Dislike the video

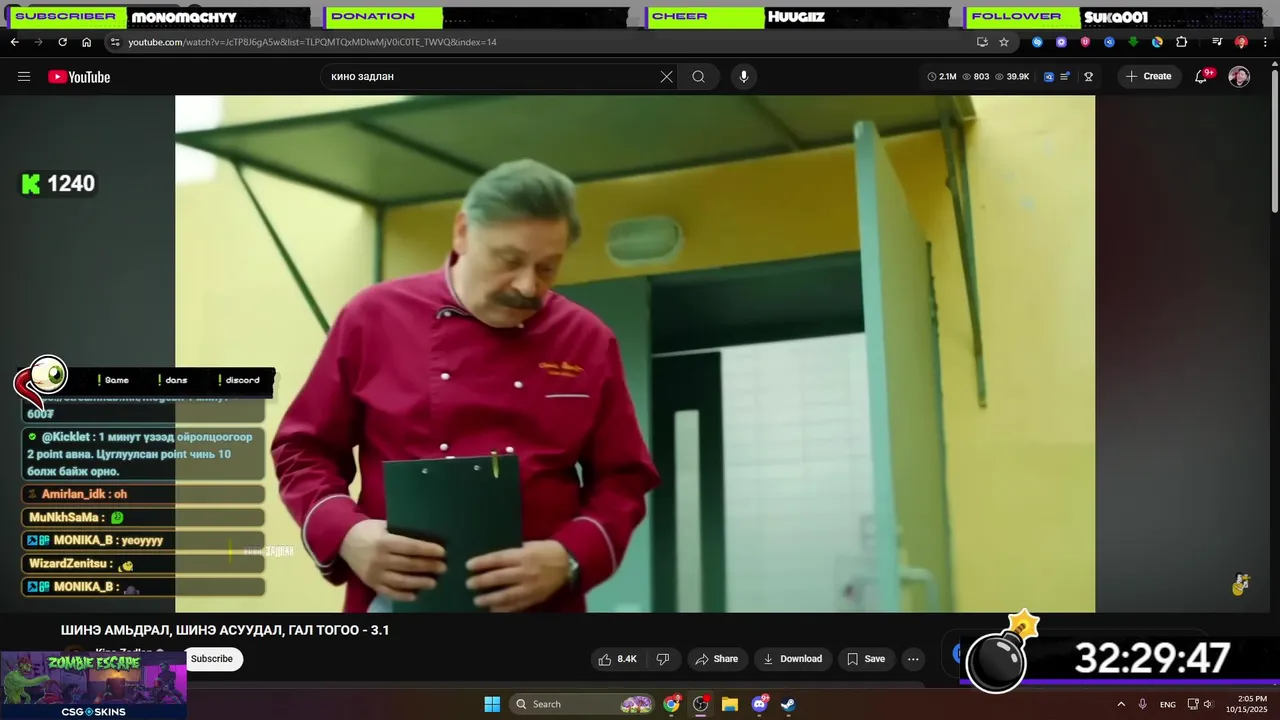(662, 659)
